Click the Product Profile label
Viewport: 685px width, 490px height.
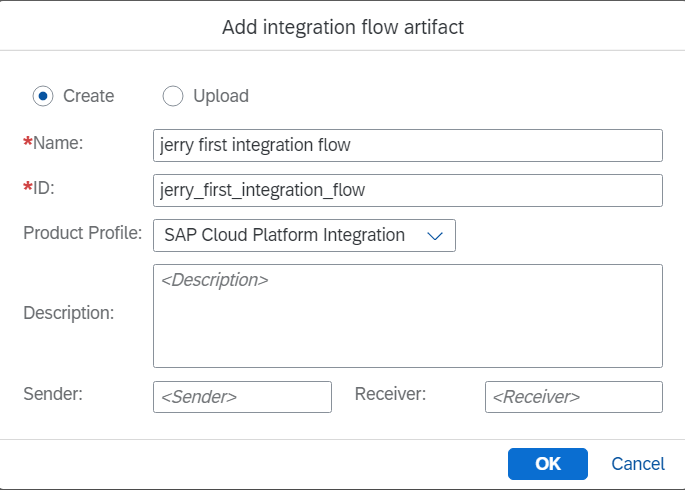pyautogui.click(x=84, y=233)
